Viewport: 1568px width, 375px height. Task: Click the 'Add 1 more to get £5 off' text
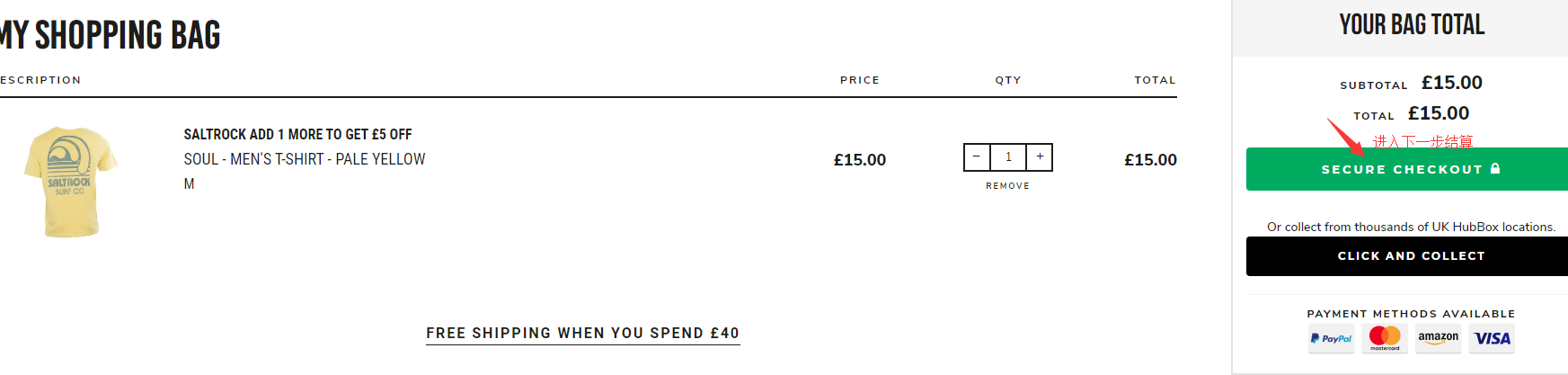(297, 135)
